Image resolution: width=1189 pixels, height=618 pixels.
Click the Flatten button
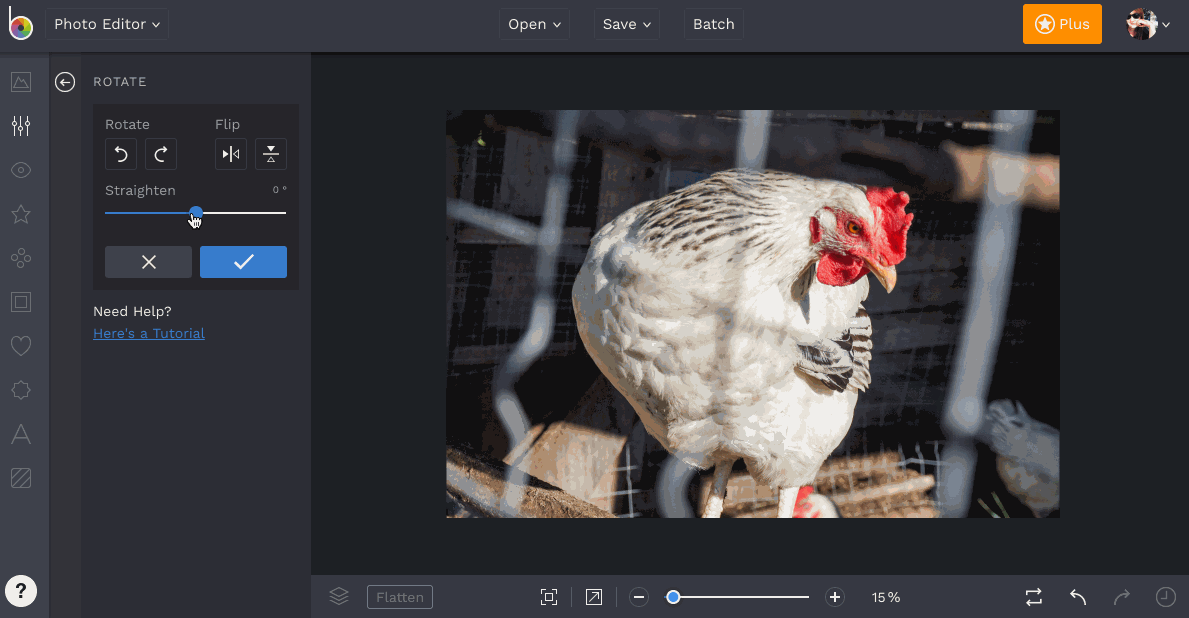pos(400,598)
